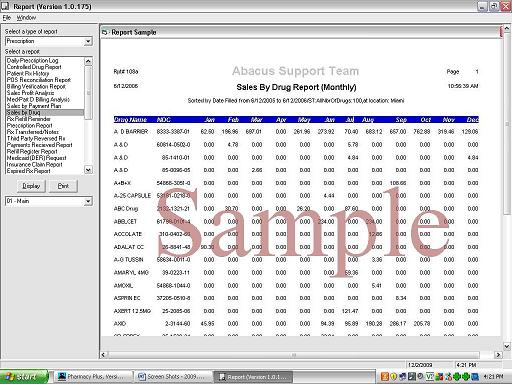Select Billing Verification Report entry
512x384 pixels.
click(x=36, y=86)
